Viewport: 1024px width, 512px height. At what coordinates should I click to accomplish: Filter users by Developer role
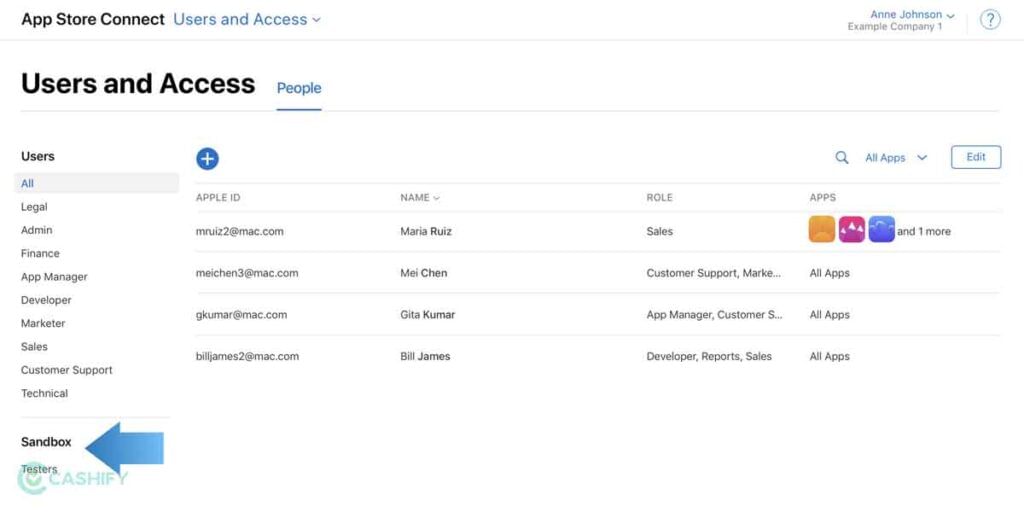click(46, 300)
